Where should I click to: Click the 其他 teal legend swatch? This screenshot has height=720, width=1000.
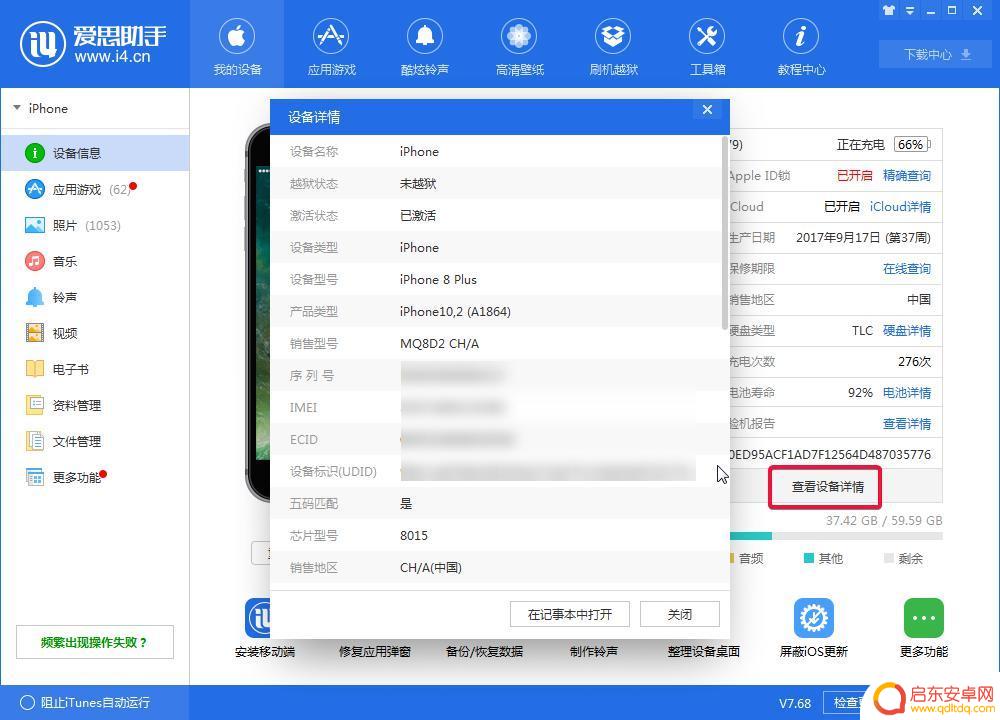808,558
